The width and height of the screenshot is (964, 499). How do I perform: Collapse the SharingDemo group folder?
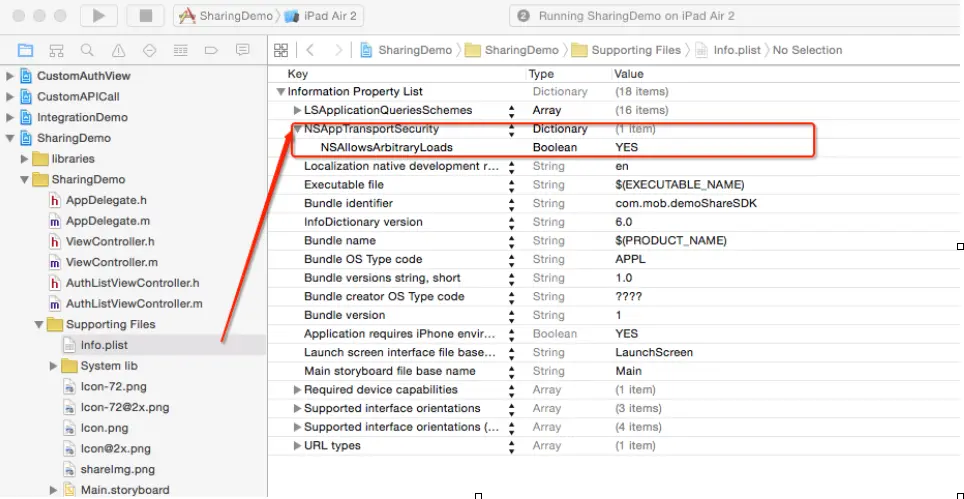[25, 180]
